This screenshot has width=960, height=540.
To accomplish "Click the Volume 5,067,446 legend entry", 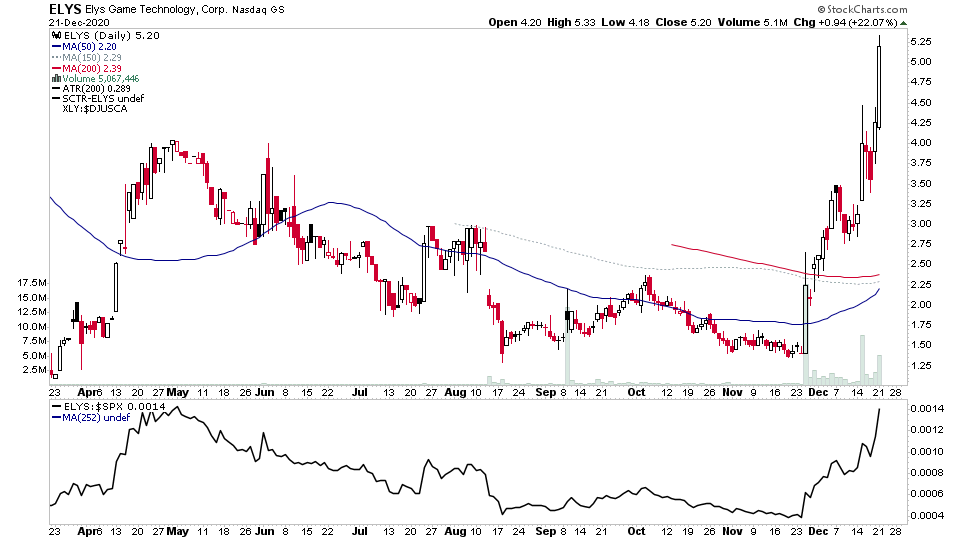I will tap(101, 78).
